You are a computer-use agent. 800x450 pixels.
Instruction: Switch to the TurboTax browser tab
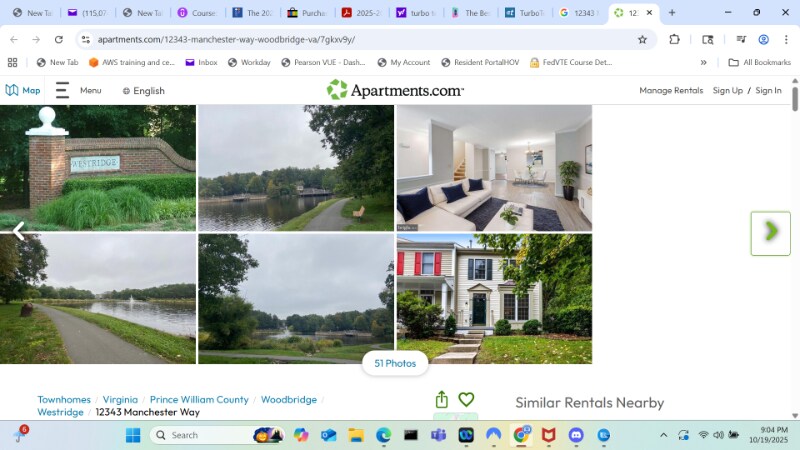click(523, 13)
